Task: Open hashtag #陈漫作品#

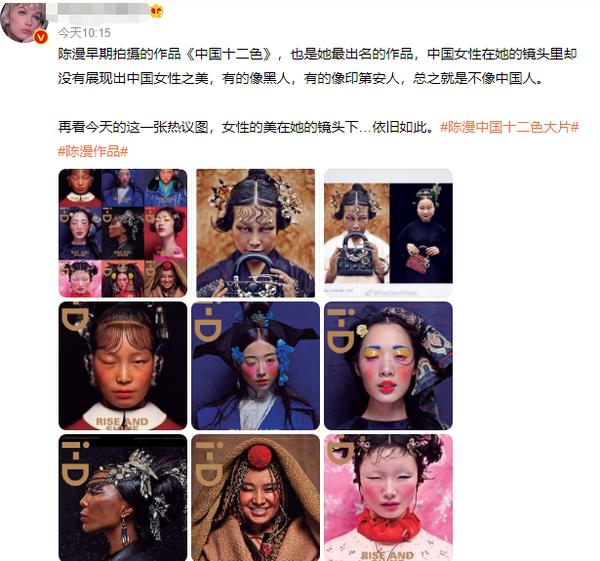Action: click(x=93, y=152)
